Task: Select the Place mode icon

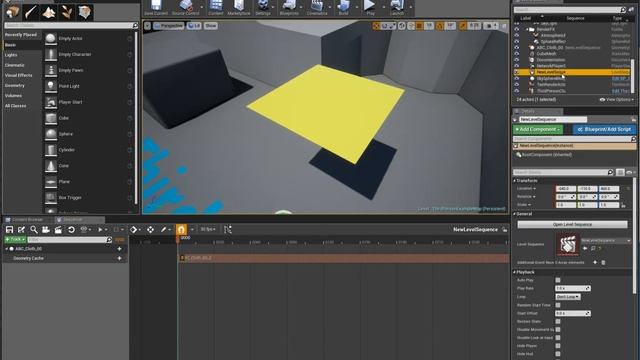Action: [x=13, y=12]
